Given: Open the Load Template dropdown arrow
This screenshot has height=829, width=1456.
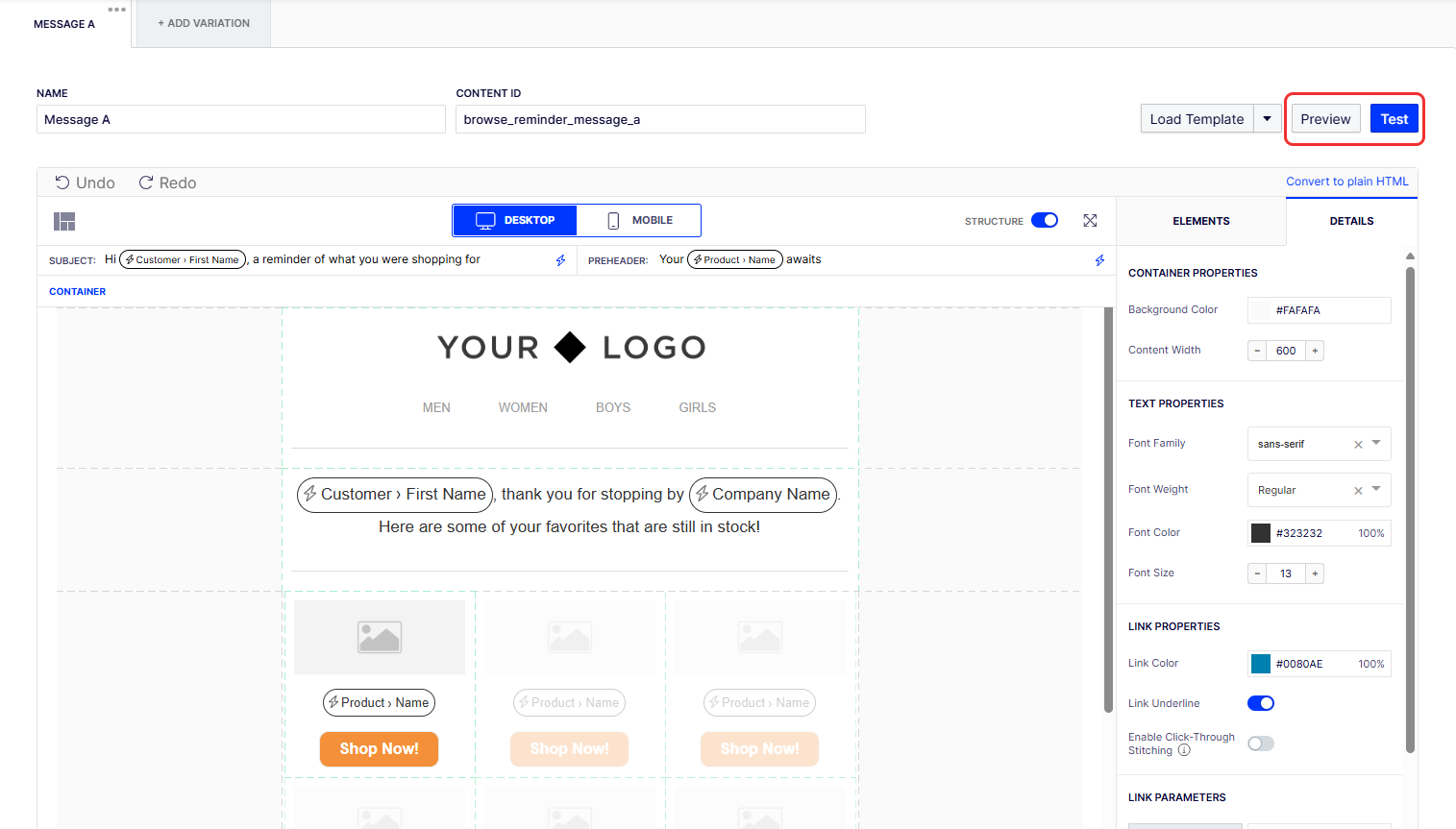Looking at the screenshot, I should click(1268, 119).
